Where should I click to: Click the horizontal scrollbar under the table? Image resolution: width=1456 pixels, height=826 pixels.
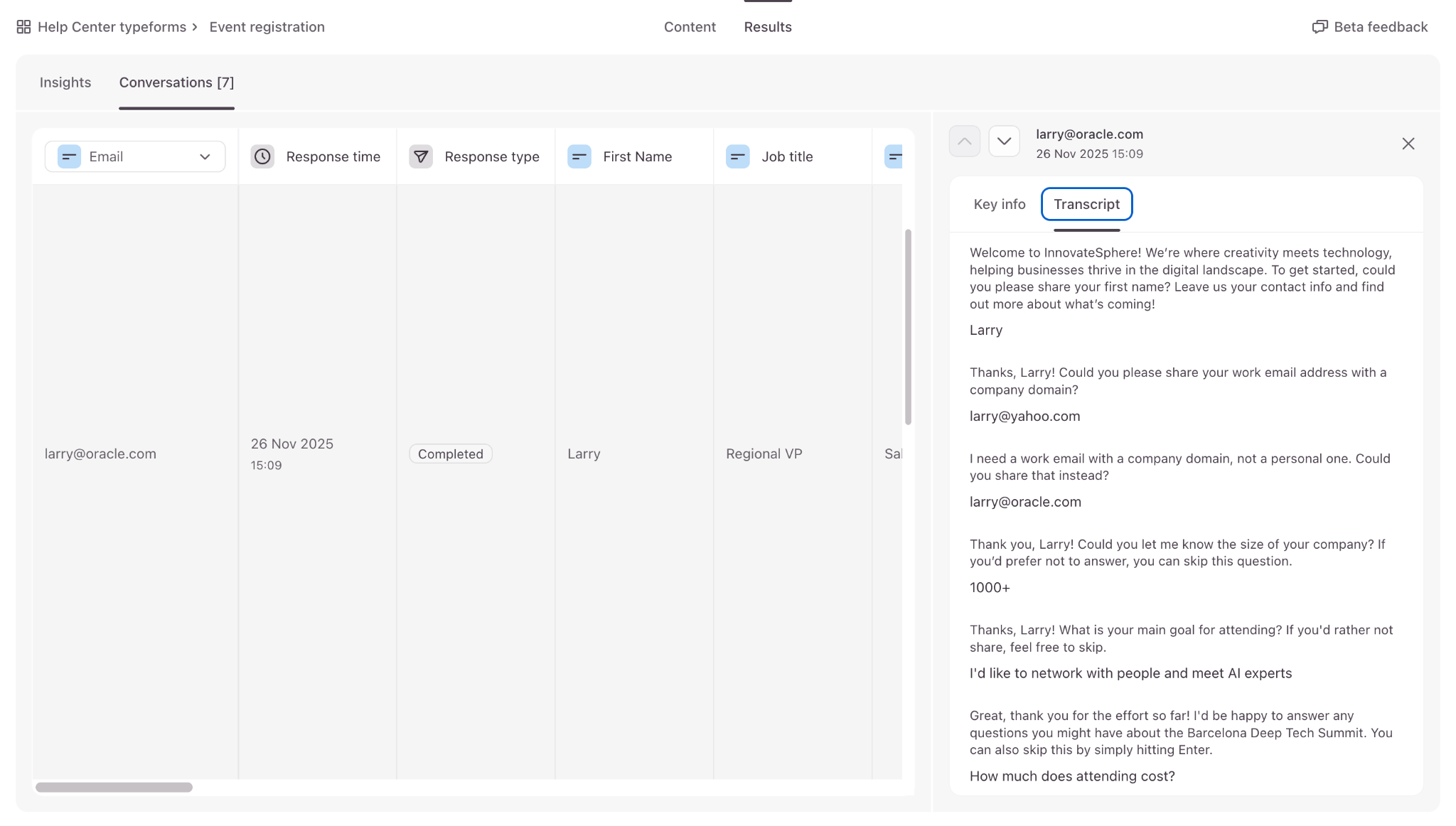tap(114, 787)
